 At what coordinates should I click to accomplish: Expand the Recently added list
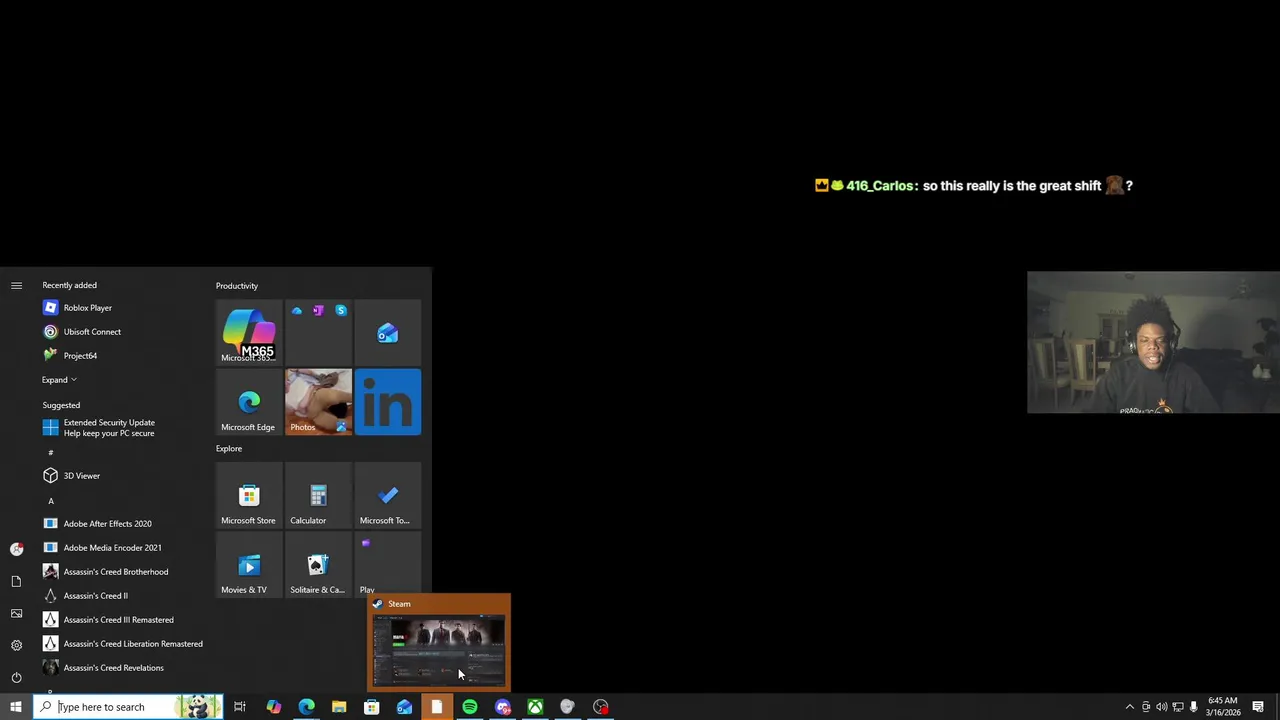coord(59,380)
